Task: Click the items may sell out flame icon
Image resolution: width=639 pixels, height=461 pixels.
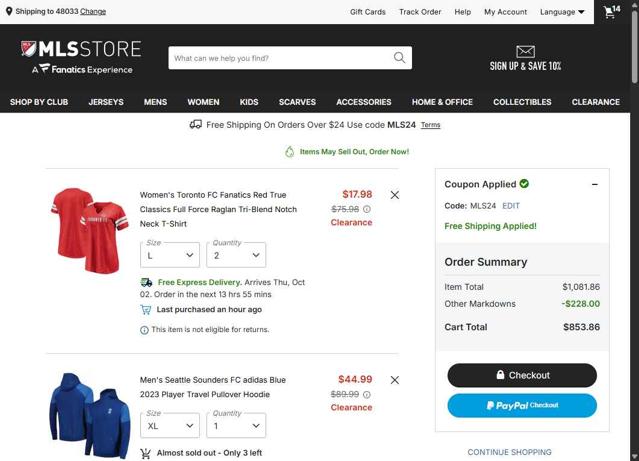Action: click(289, 152)
